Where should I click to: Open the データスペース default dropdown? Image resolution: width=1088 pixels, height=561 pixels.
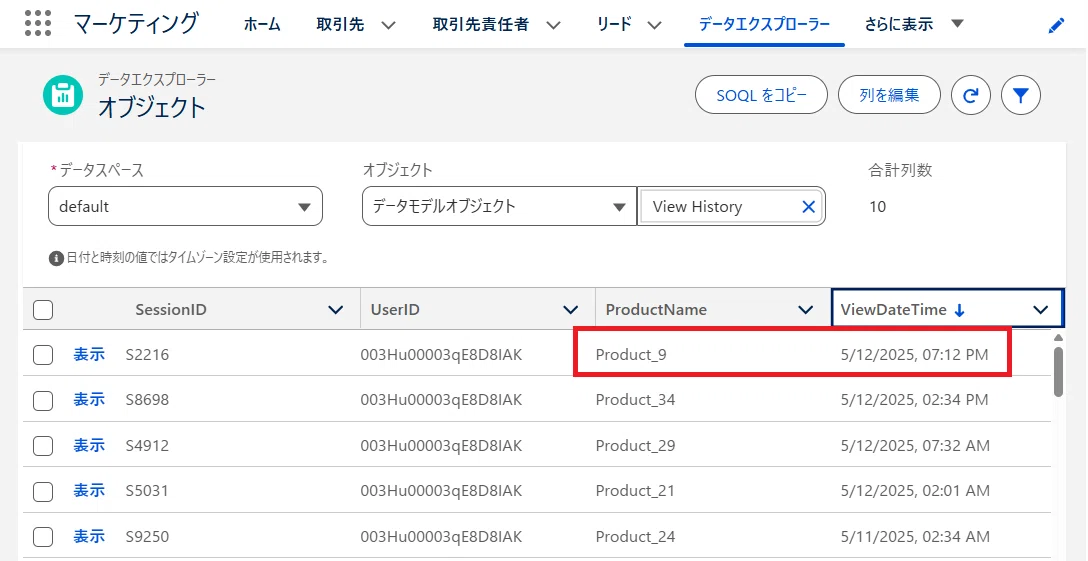click(x=185, y=206)
